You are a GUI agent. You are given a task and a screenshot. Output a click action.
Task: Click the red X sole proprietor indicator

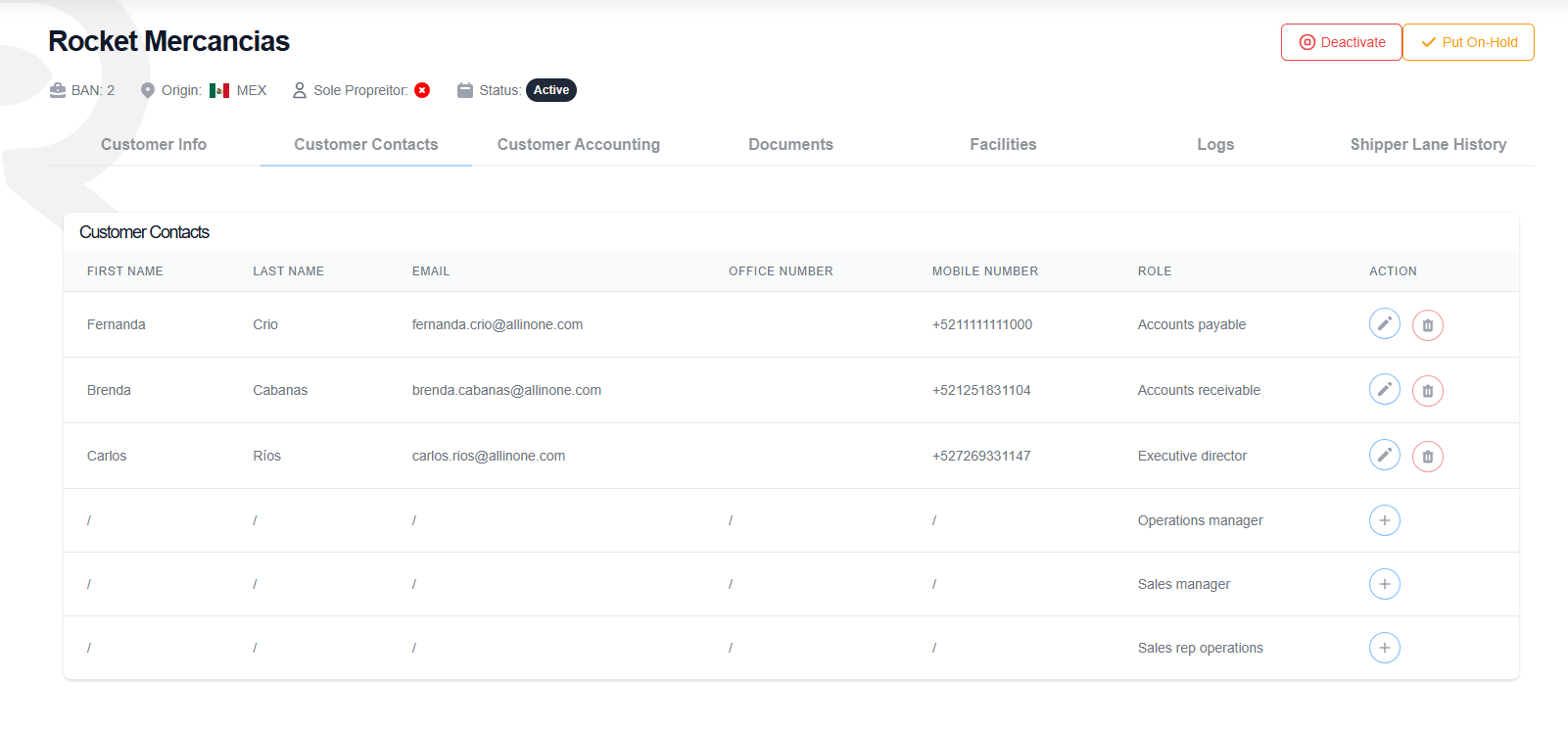[x=422, y=90]
